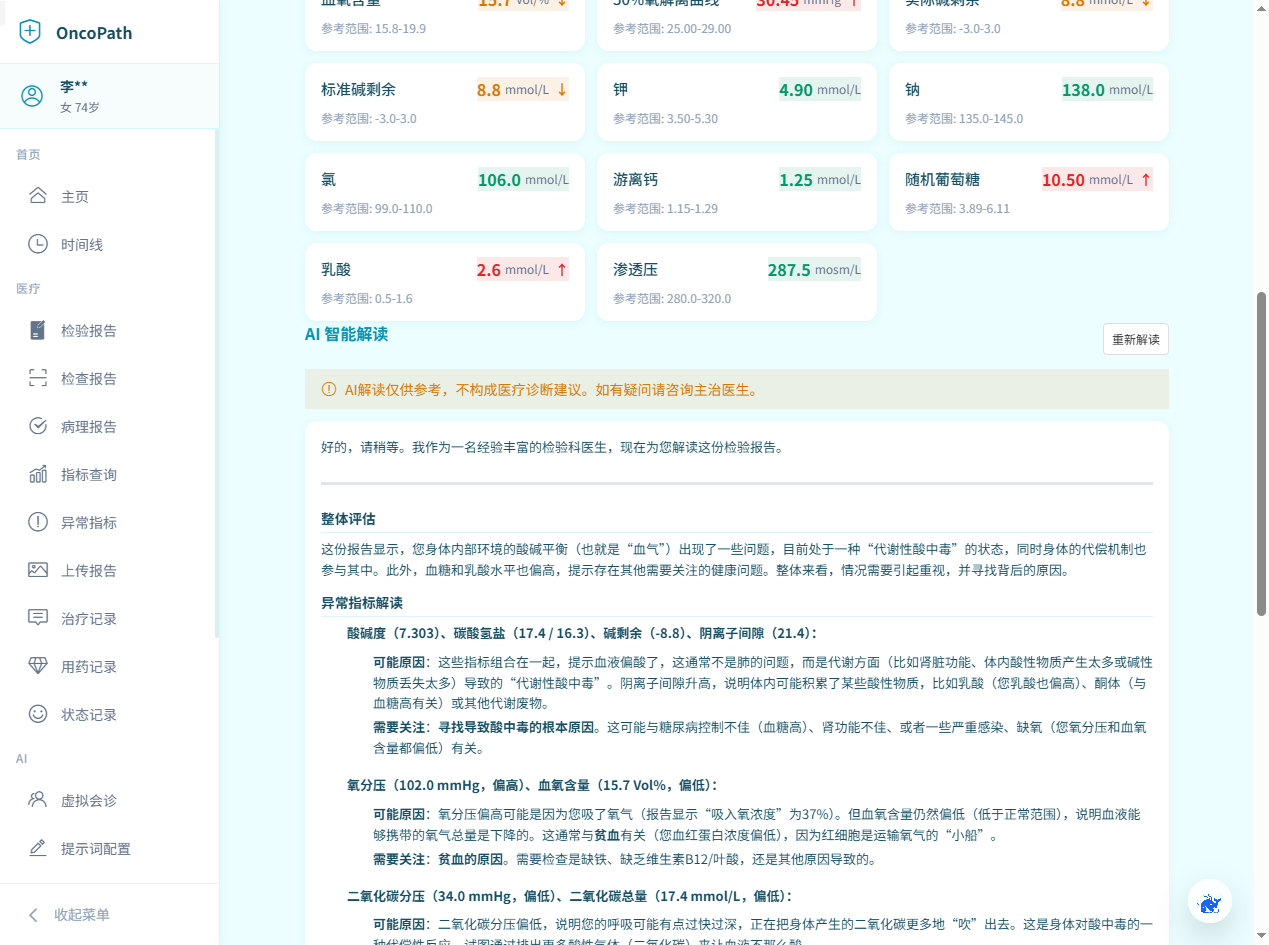Screen dimensions: 1269x945
Task: Click the scan frame icon for 检查报告
Action: pyautogui.click(x=38, y=378)
